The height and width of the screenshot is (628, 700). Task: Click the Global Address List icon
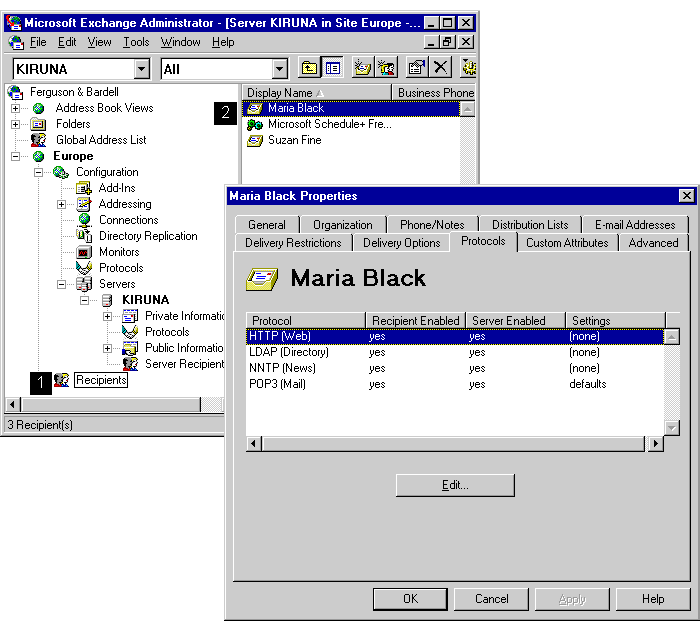click(x=38, y=140)
